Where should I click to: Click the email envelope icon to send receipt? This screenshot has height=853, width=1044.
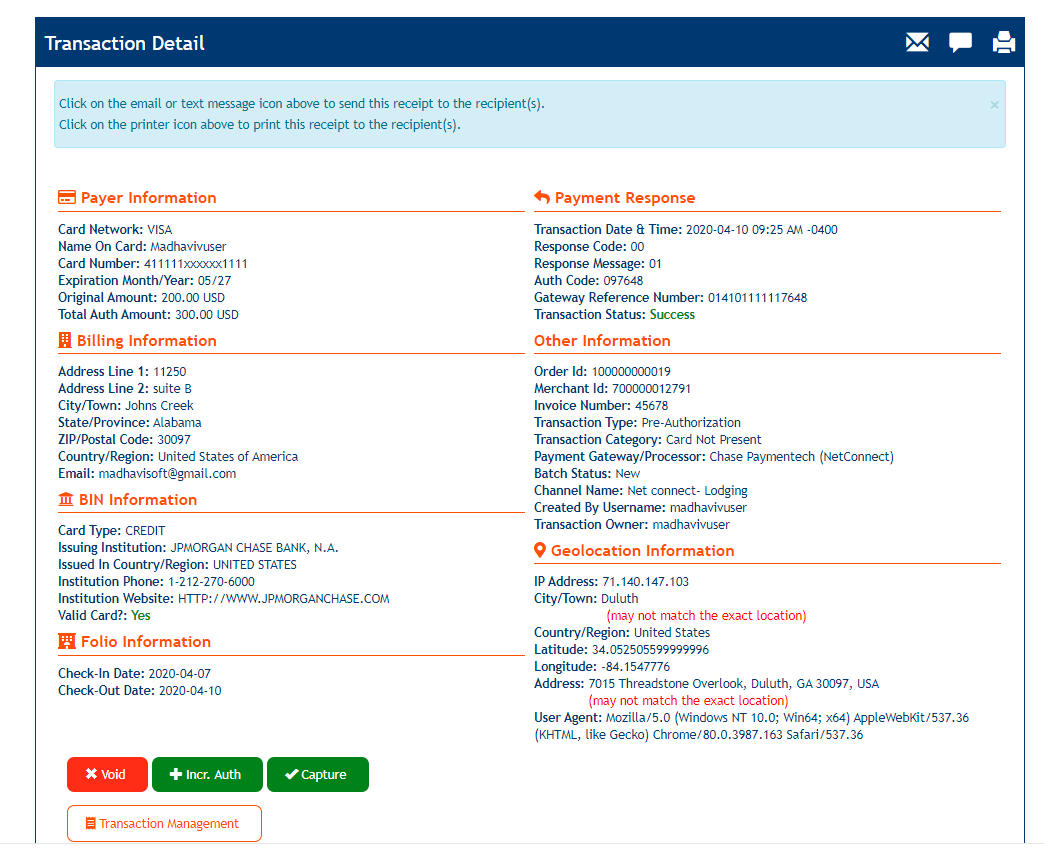(x=917, y=42)
